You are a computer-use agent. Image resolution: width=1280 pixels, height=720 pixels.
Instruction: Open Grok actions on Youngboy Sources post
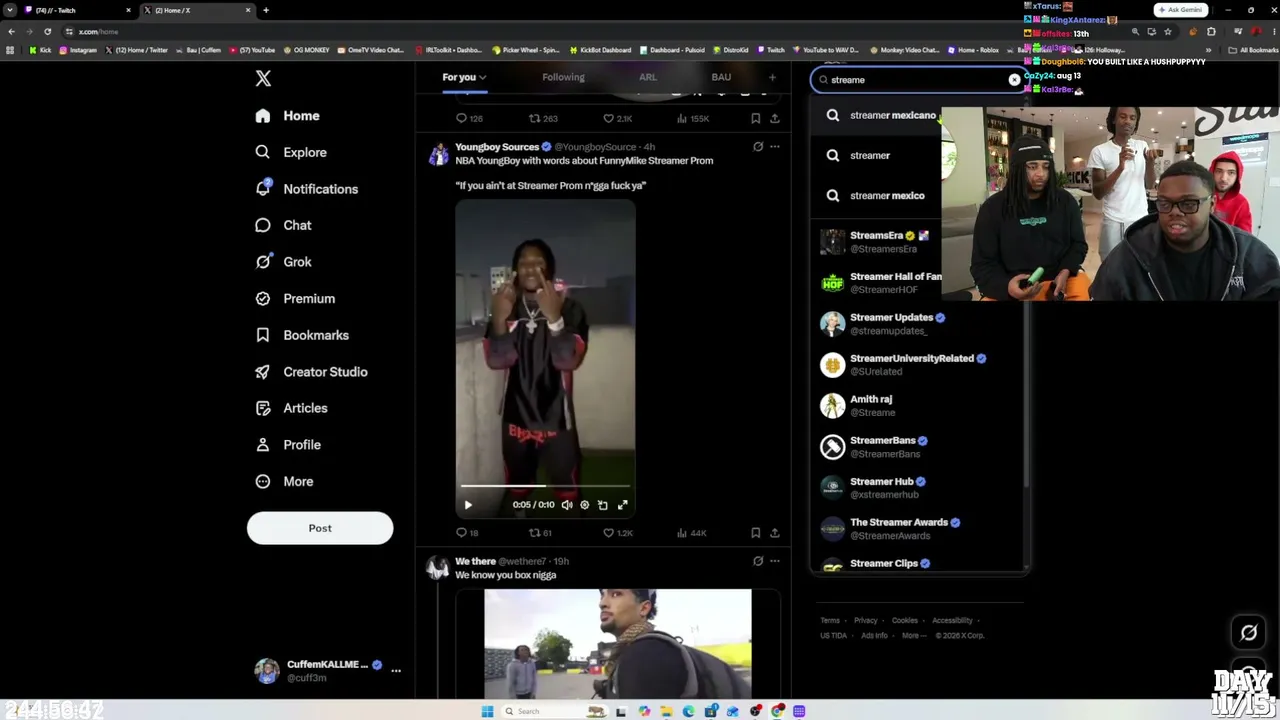[758, 147]
